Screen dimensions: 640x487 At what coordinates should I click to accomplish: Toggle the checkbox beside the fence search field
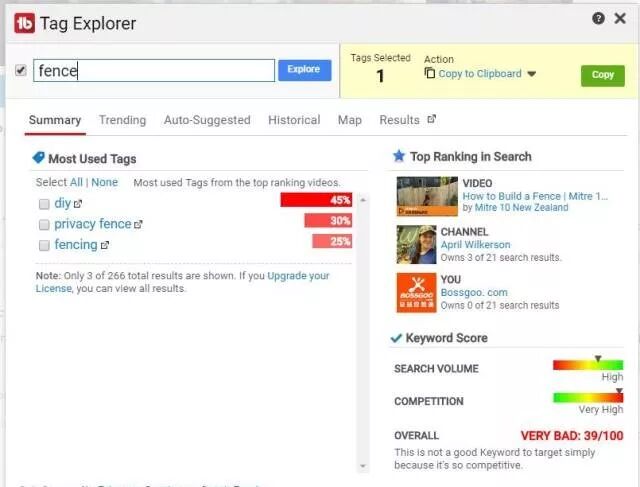20,70
